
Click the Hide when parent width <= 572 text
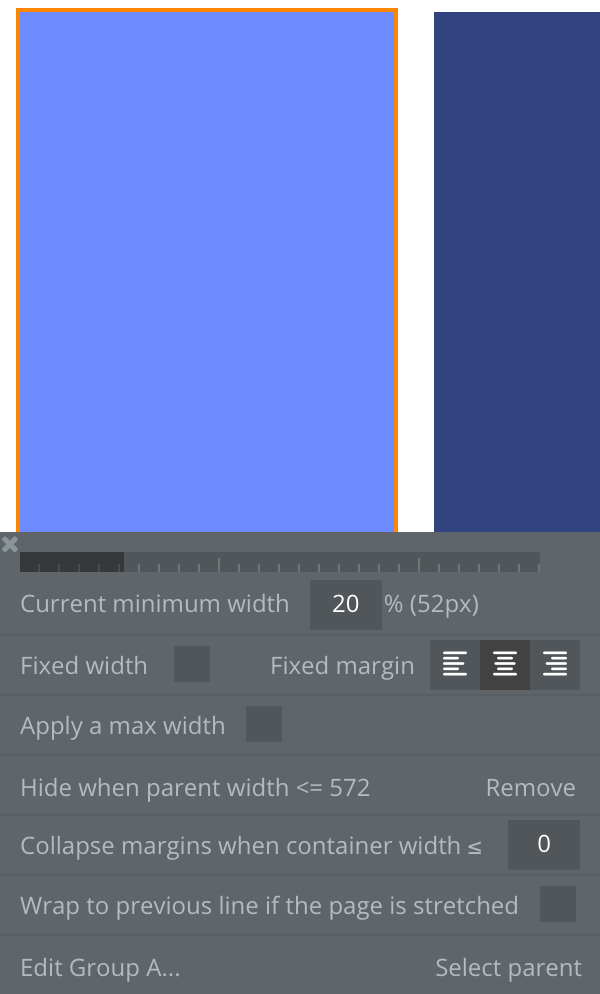click(x=195, y=788)
